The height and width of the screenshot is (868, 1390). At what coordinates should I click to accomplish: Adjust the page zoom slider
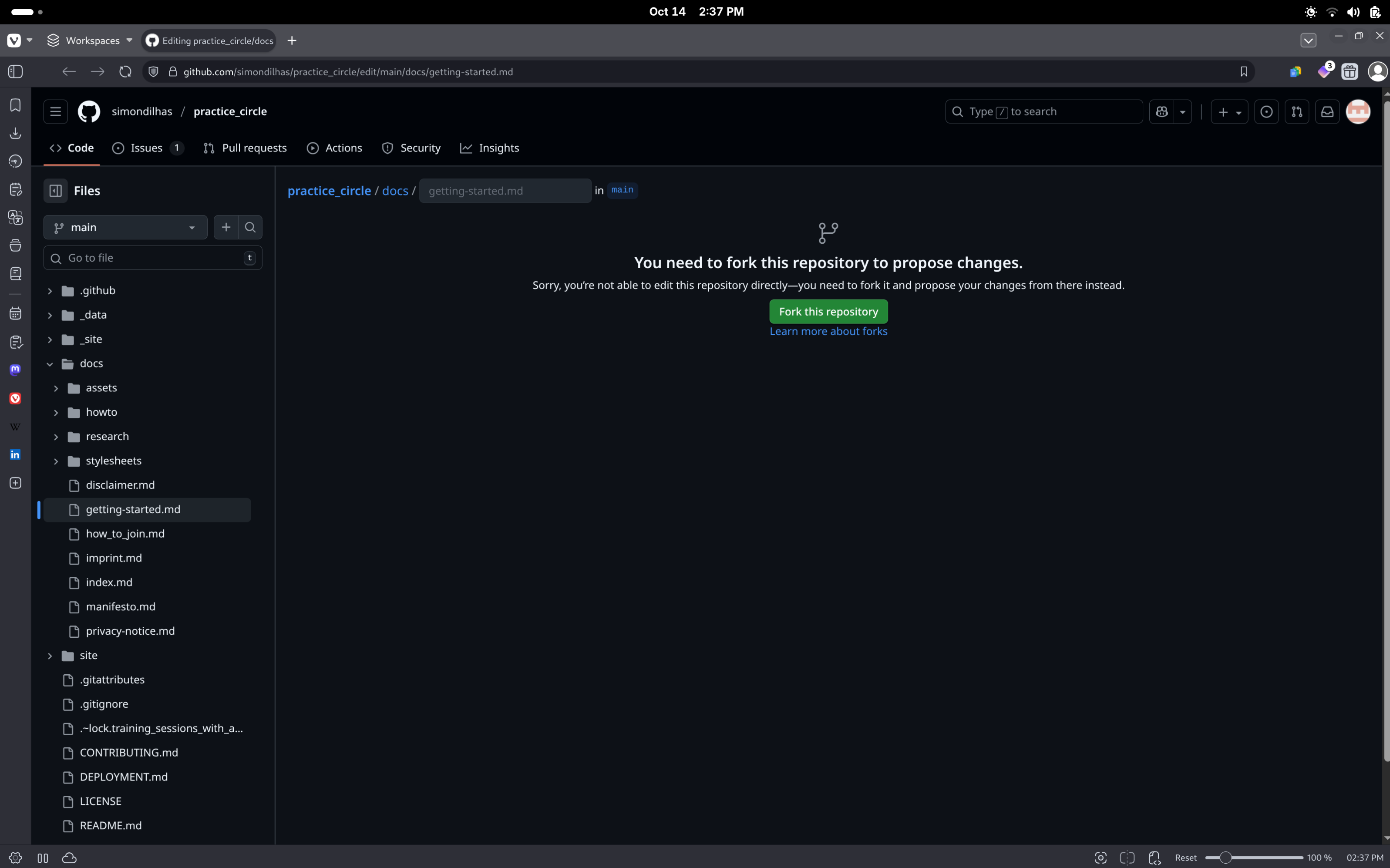(1225, 858)
